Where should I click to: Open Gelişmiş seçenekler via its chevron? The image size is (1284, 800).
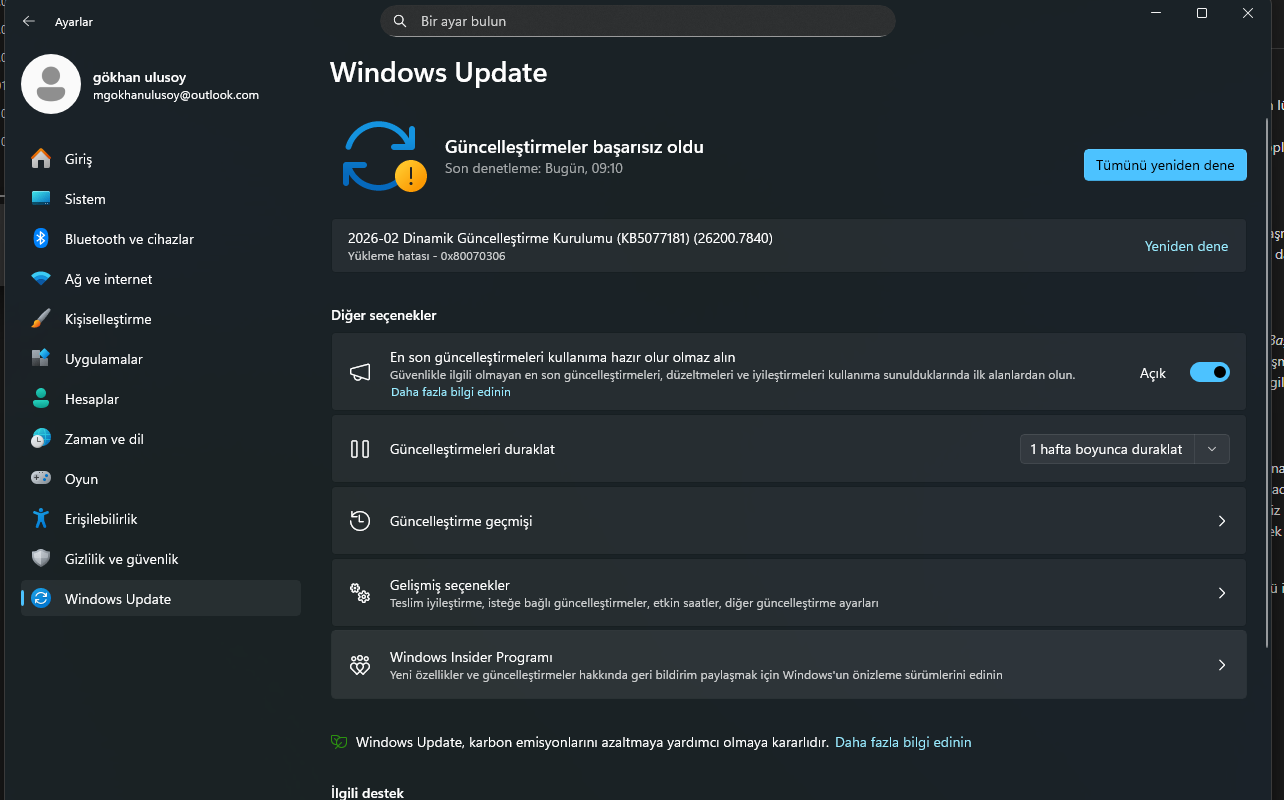click(1221, 593)
